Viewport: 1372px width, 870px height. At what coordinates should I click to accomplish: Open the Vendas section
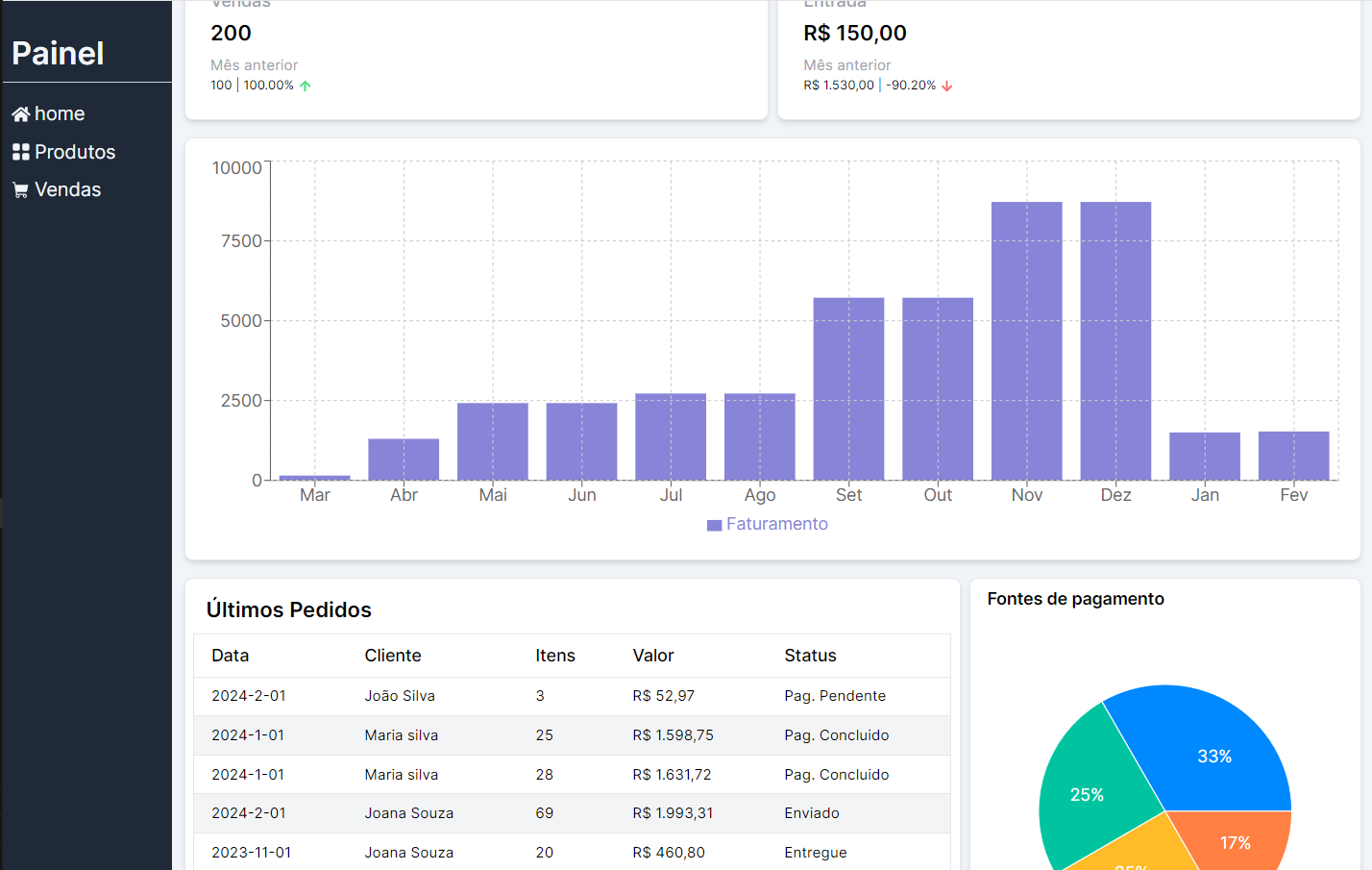pyautogui.click(x=67, y=189)
